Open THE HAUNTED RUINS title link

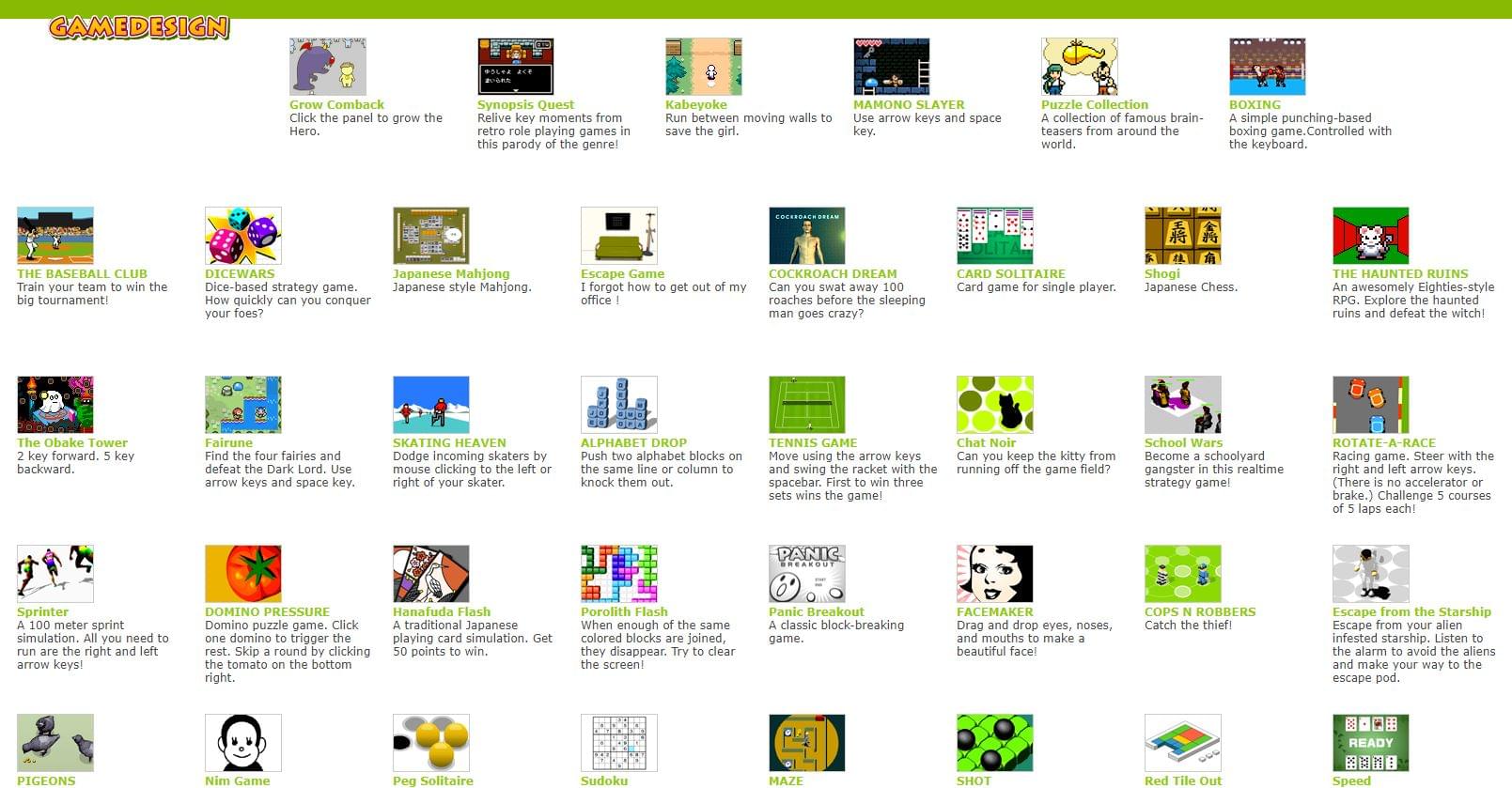(1400, 274)
